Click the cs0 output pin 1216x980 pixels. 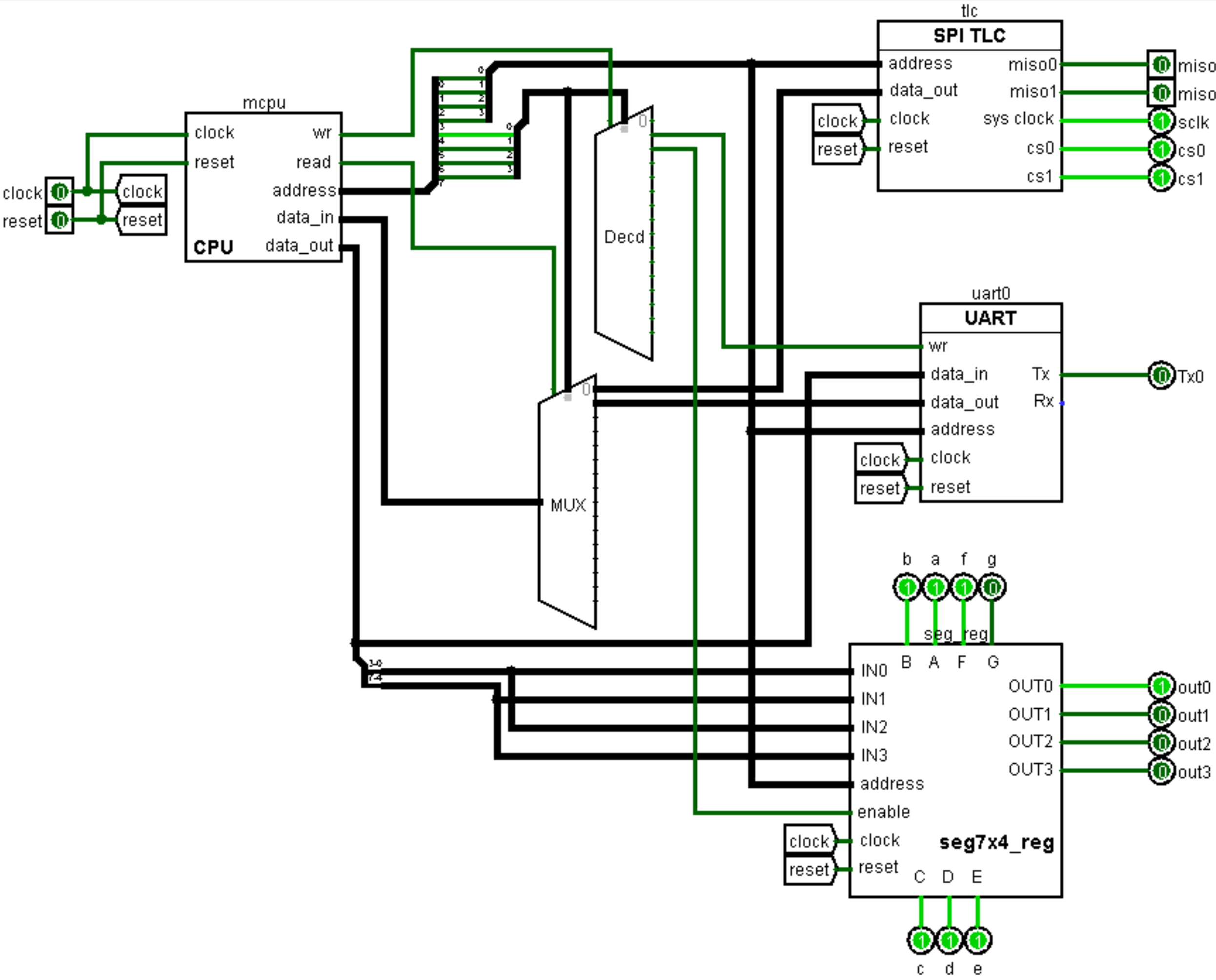click(1161, 149)
